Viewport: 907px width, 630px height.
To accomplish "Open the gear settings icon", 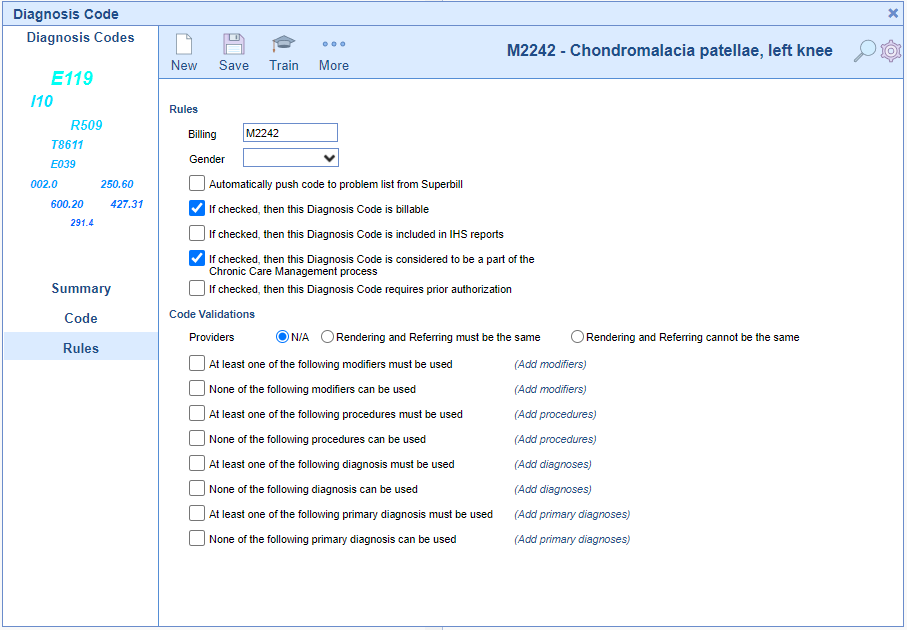I will pyautogui.click(x=891, y=51).
